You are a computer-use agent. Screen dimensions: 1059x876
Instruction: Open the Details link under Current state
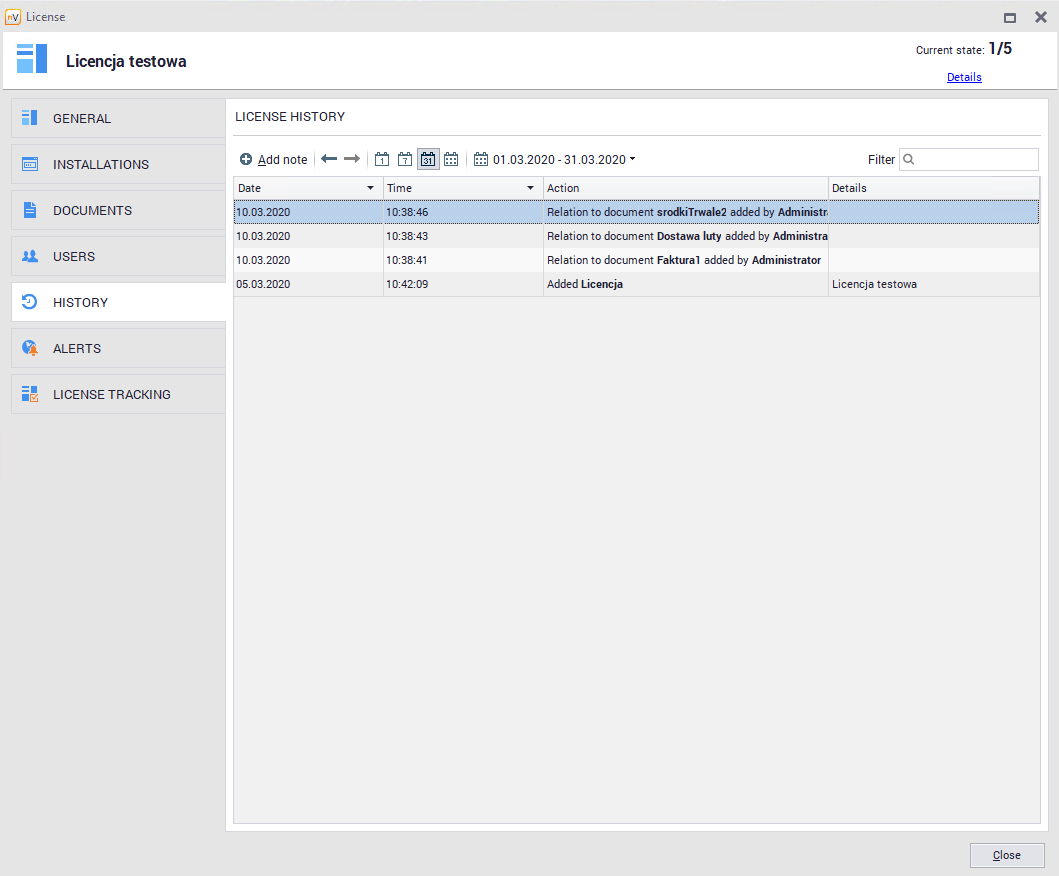coord(964,77)
